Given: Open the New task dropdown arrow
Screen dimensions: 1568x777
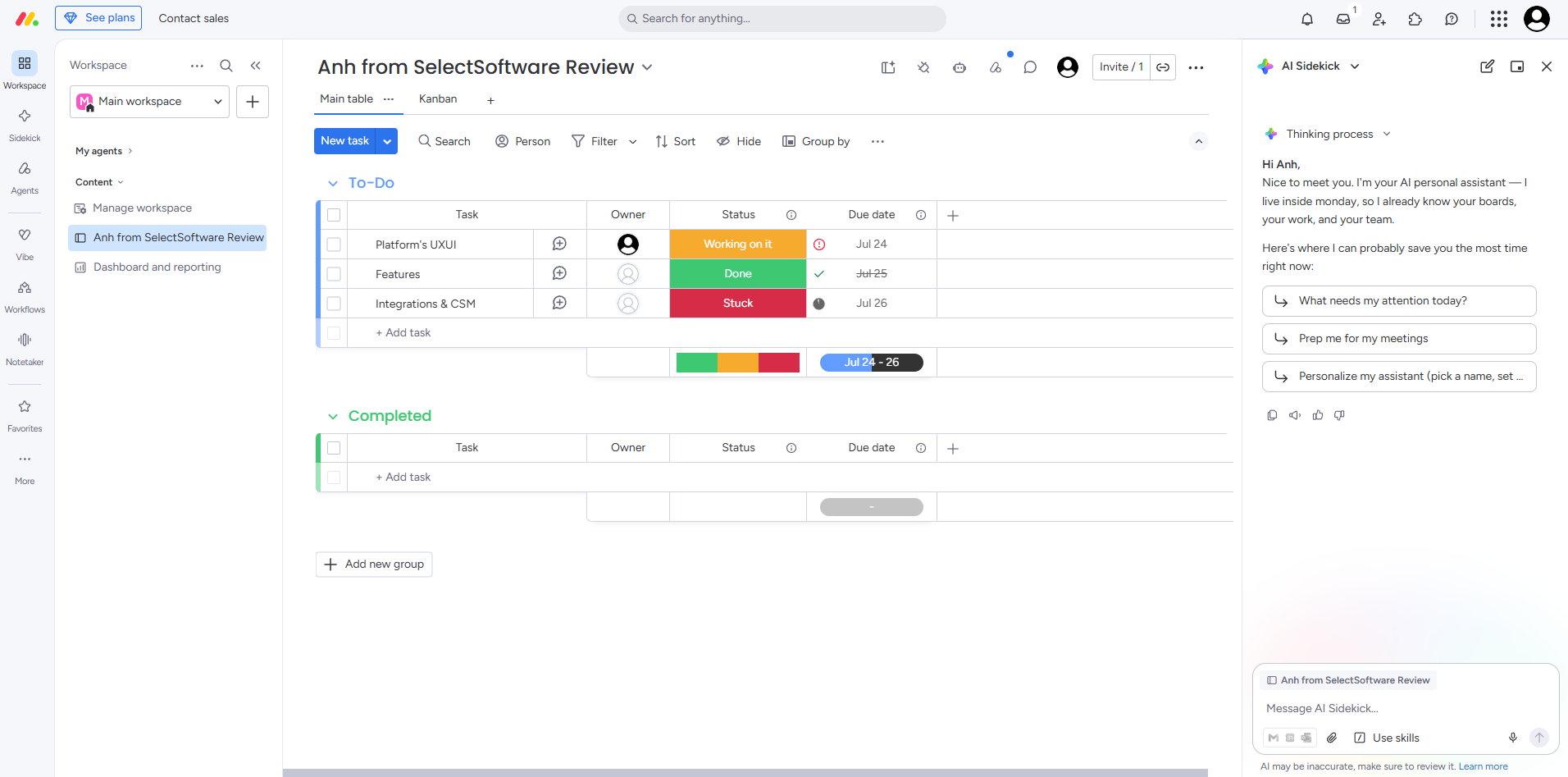Looking at the screenshot, I should [387, 141].
